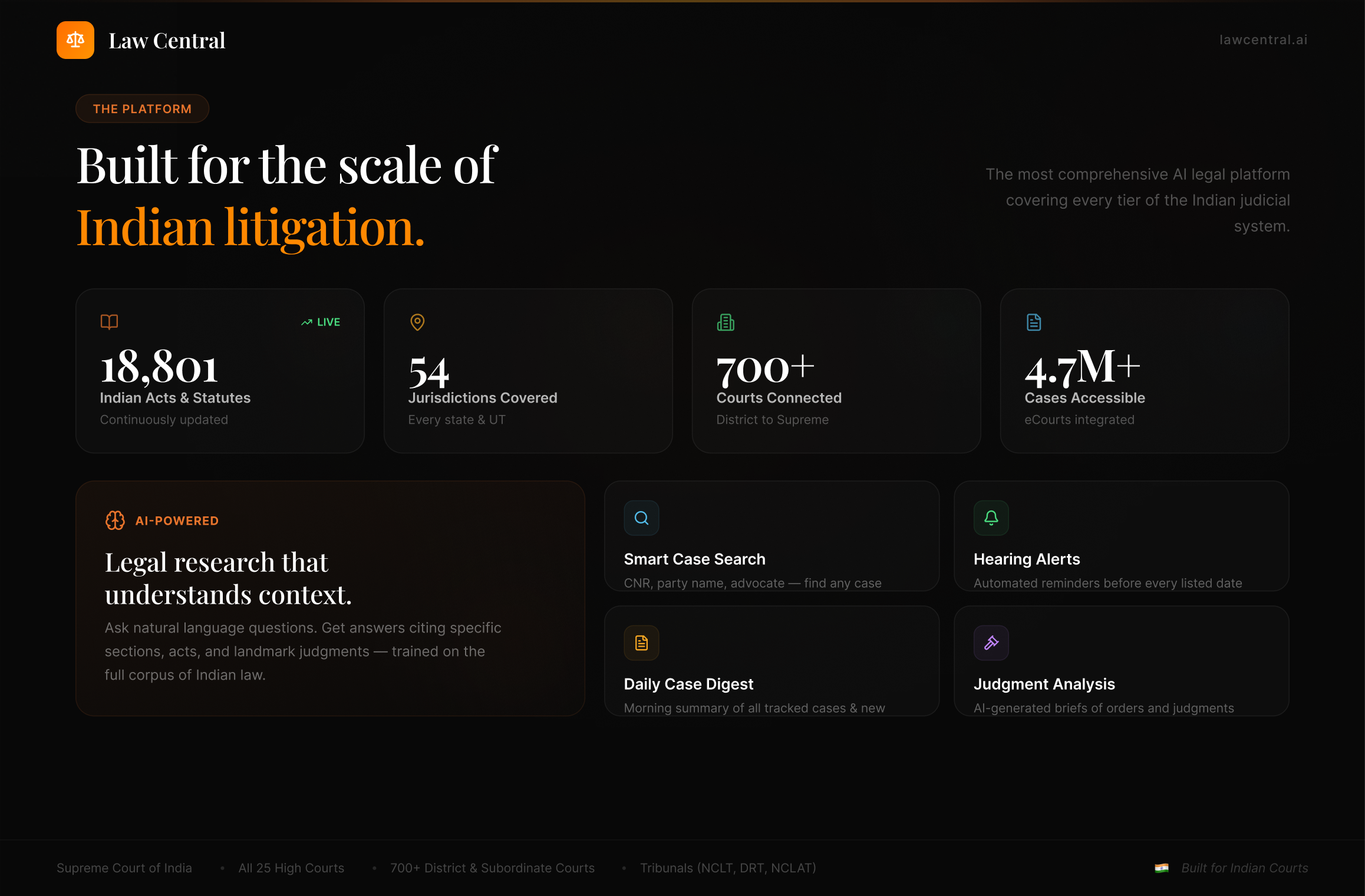
Task: Click the AI-Powered brain icon
Action: pyautogui.click(x=114, y=521)
